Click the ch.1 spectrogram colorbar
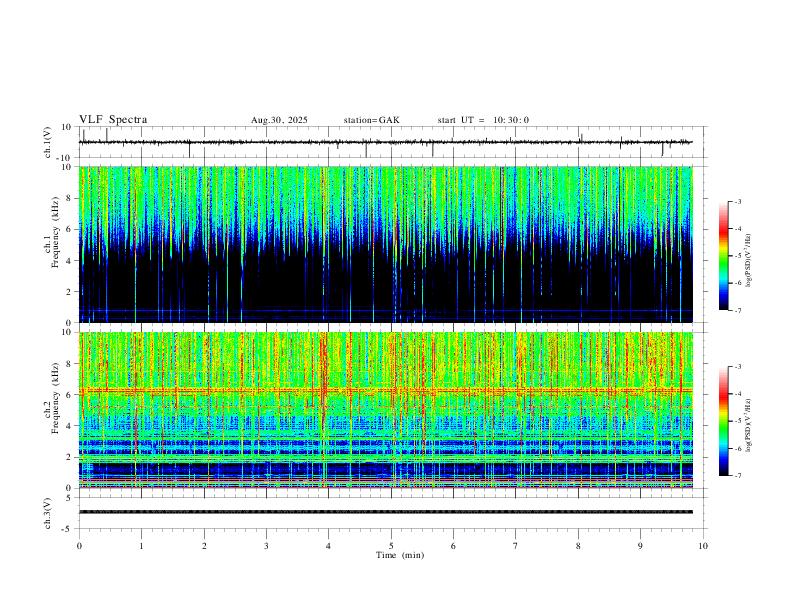The height and width of the screenshot is (612, 792). point(723,256)
